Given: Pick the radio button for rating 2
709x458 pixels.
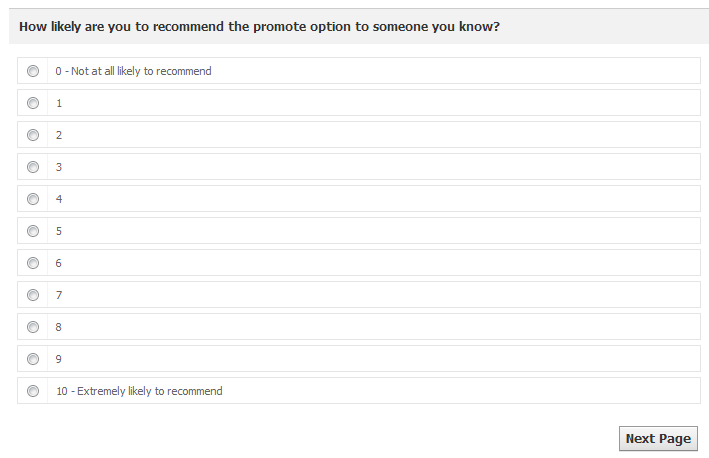Looking at the screenshot, I should pyautogui.click(x=33, y=135).
